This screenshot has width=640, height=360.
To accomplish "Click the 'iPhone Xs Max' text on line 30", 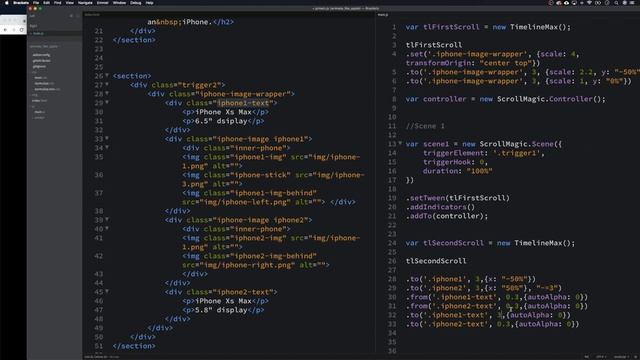I will [223, 112].
